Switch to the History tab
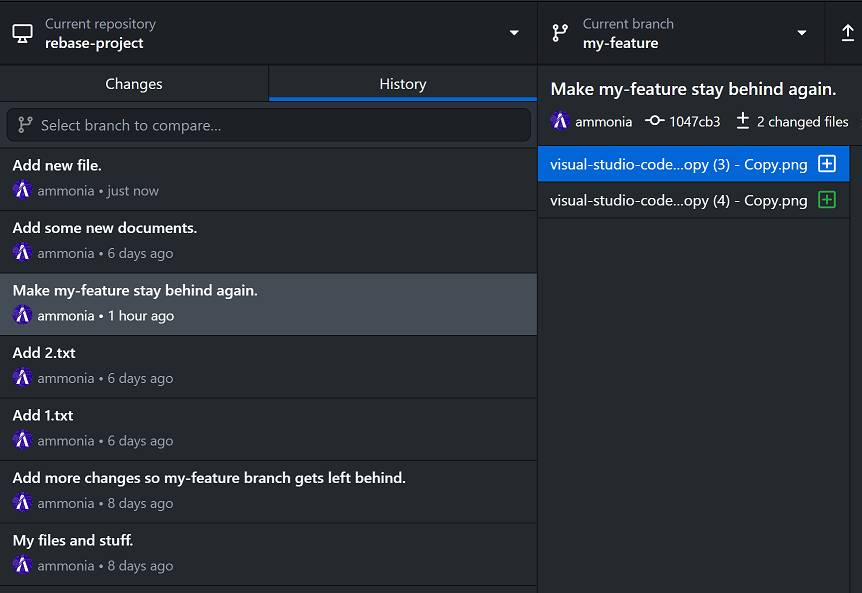 tap(403, 84)
